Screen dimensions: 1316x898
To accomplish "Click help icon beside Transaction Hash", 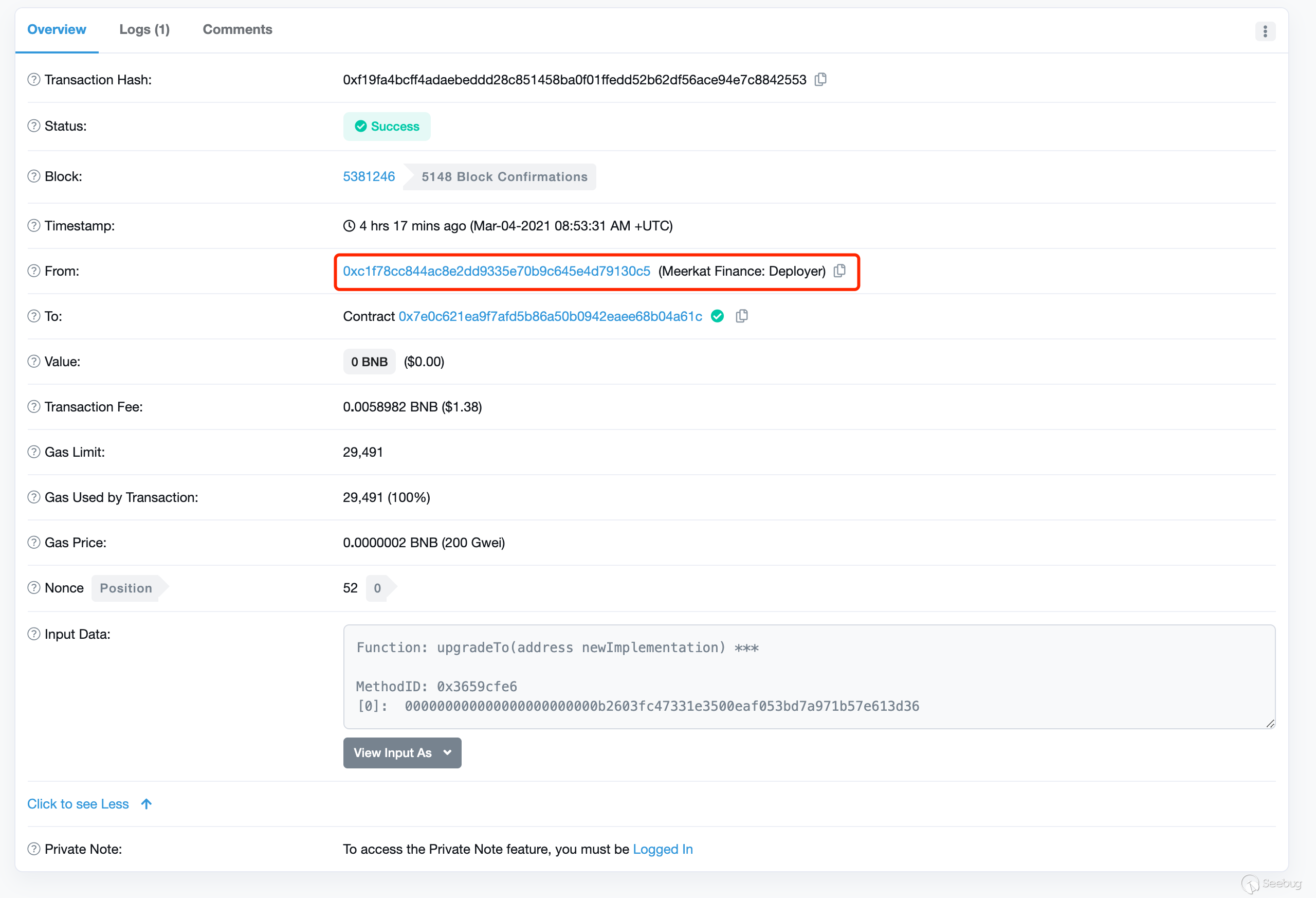I will coord(34,80).
